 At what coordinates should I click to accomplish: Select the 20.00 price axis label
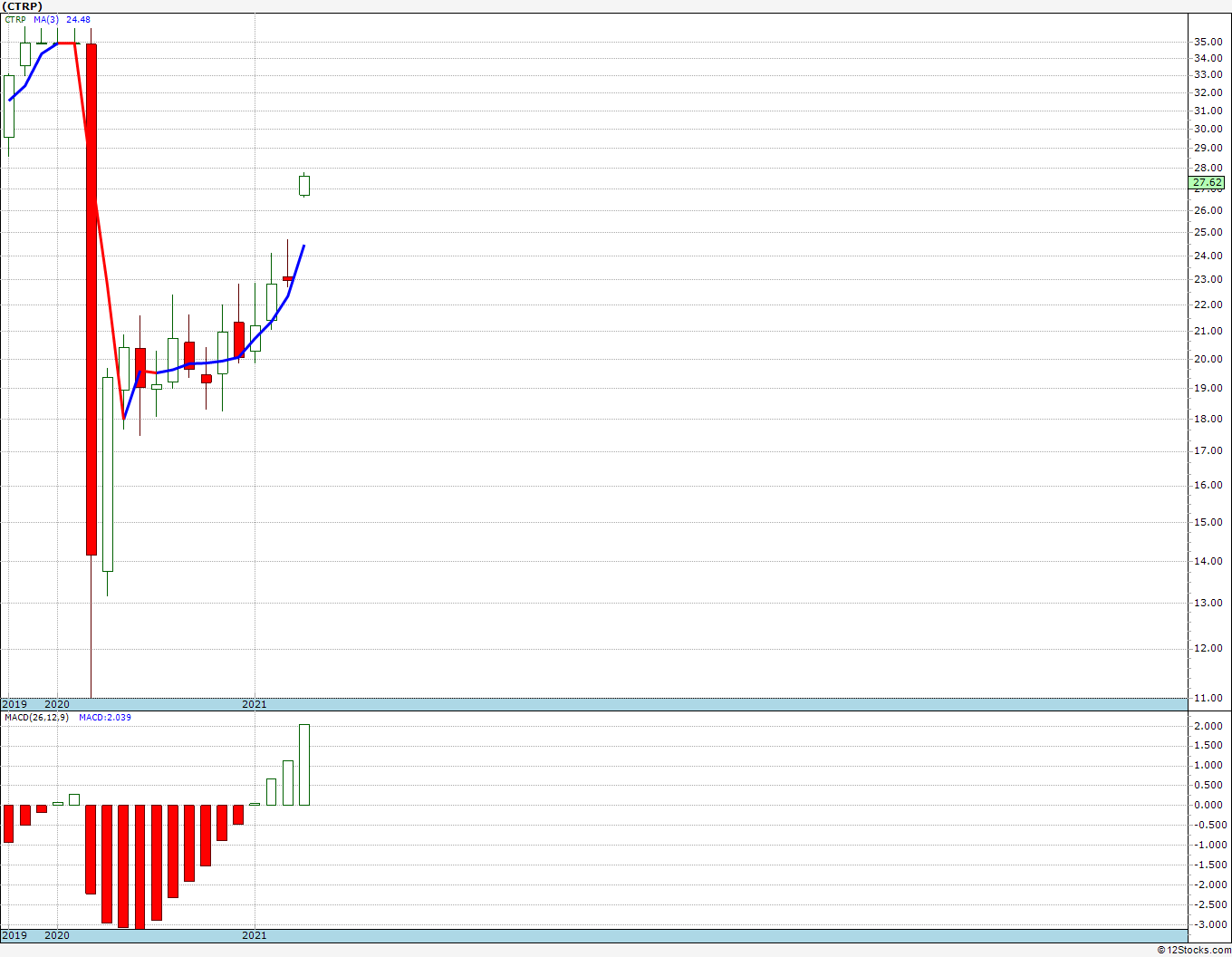[1208, 359]
